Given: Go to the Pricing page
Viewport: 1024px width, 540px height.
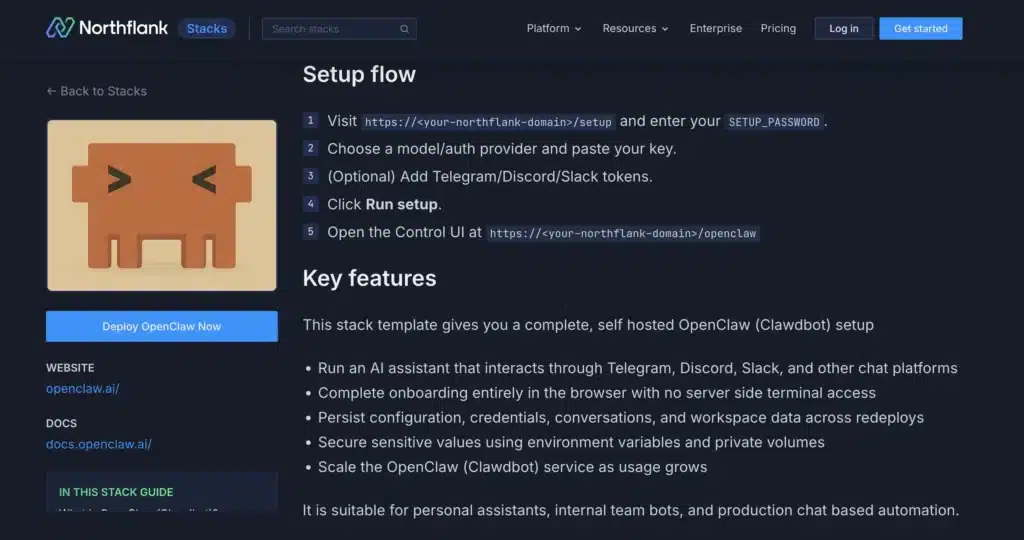Looking at the screenshot, I should tap(779, 29).
